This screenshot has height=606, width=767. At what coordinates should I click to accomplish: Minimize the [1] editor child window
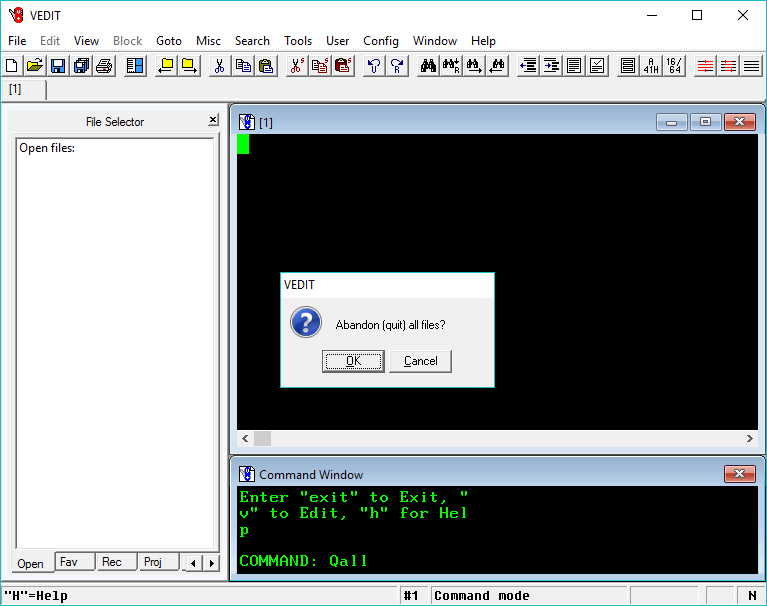672,122
